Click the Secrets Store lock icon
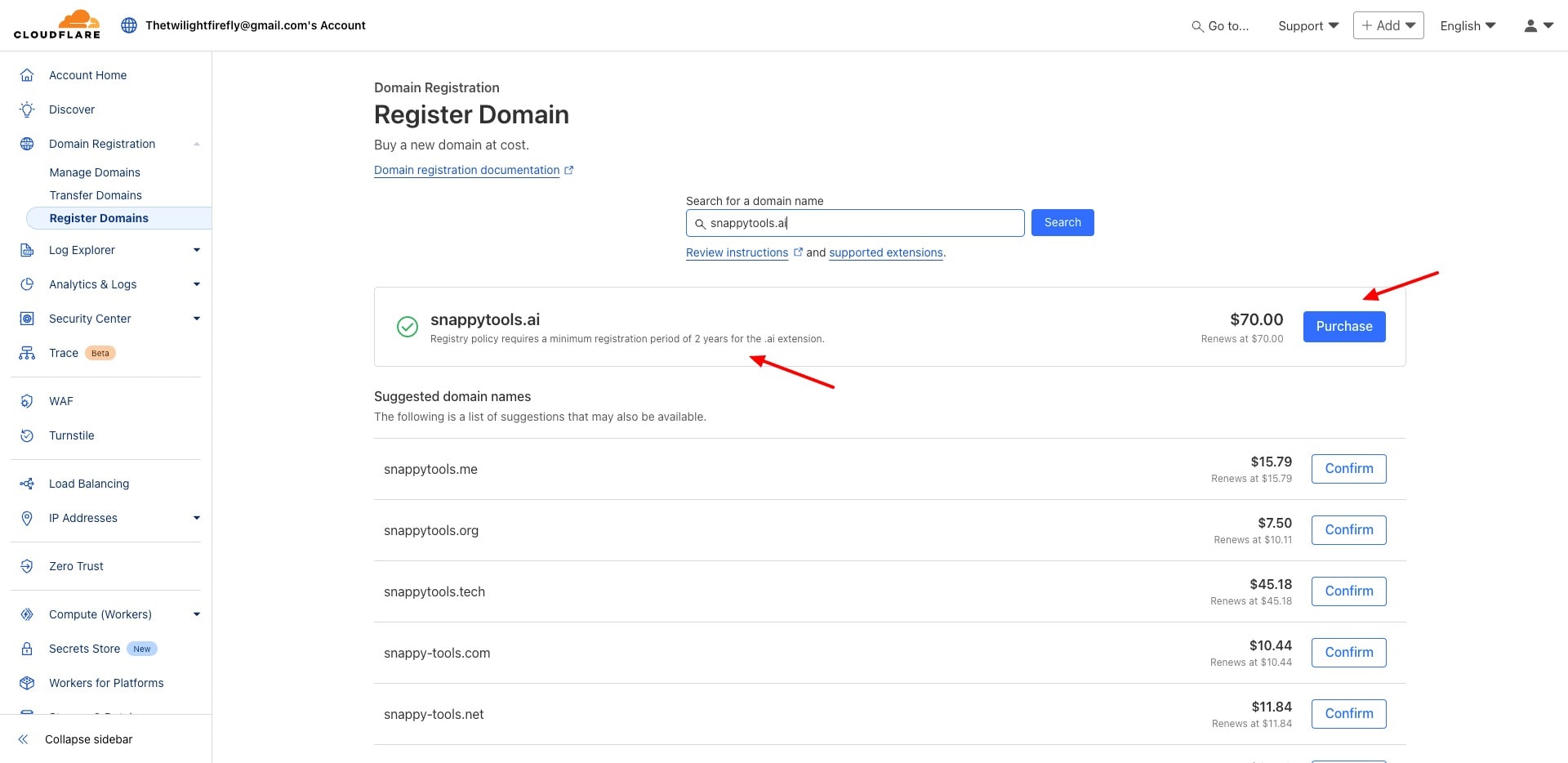 tap(27, 649)
